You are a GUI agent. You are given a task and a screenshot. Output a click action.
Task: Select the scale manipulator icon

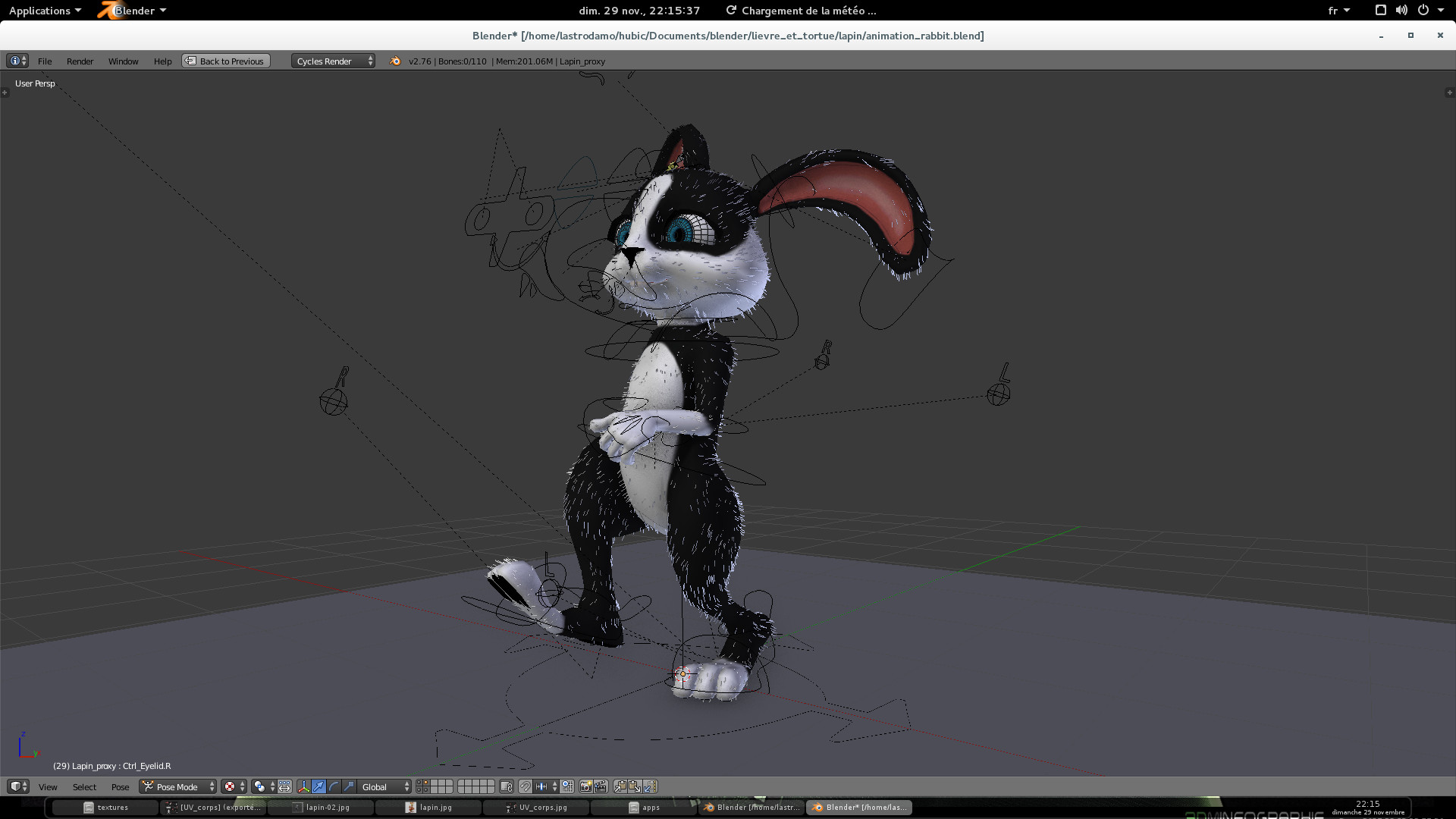coord(349,786)
